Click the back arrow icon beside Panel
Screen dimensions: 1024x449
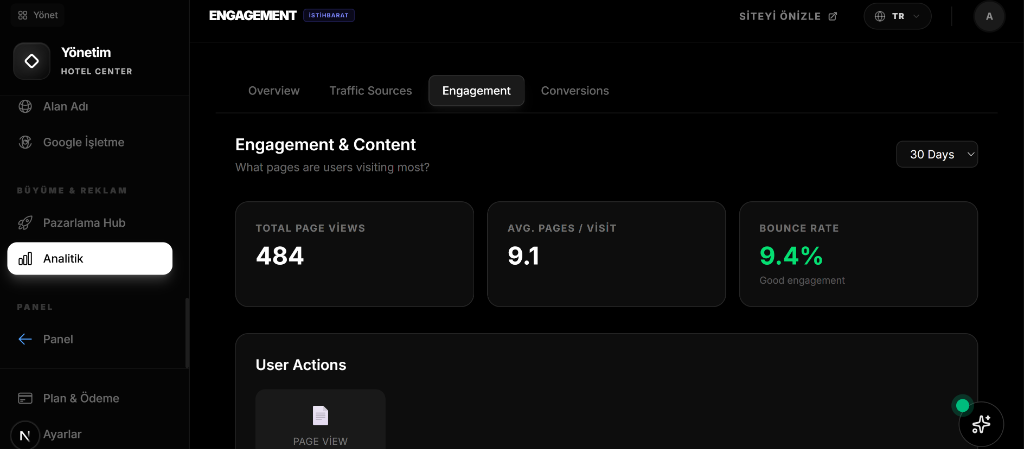tap(26, 339)
